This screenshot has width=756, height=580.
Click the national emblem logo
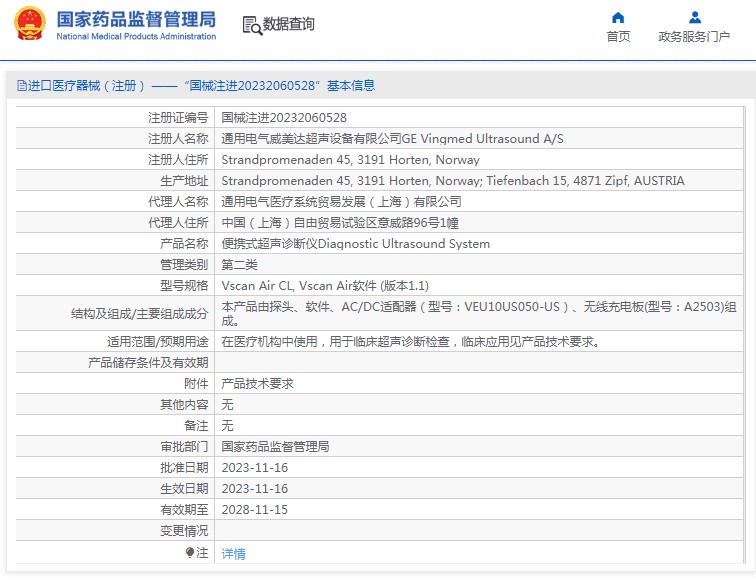click(30, 23)
